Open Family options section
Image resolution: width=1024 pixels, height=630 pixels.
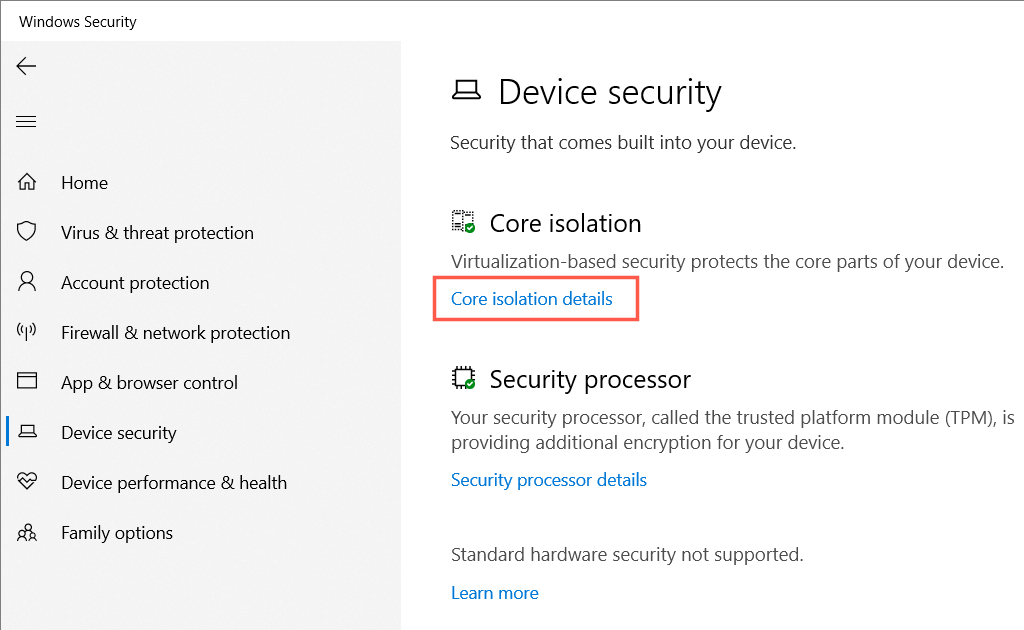117,533
